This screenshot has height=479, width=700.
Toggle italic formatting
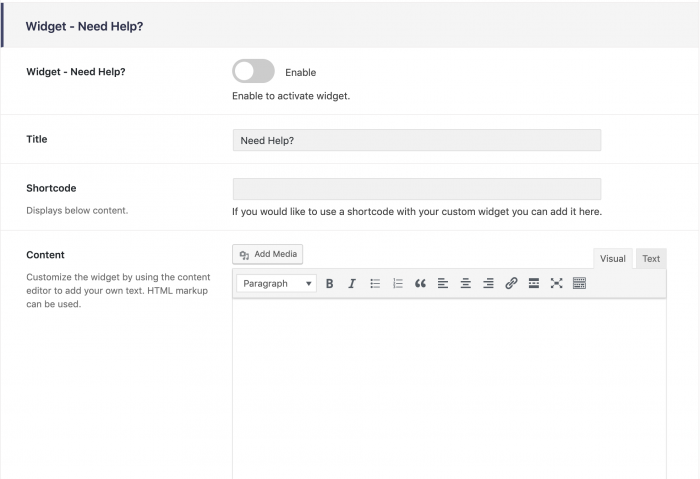pyautogui.click(x=352, y=283)
